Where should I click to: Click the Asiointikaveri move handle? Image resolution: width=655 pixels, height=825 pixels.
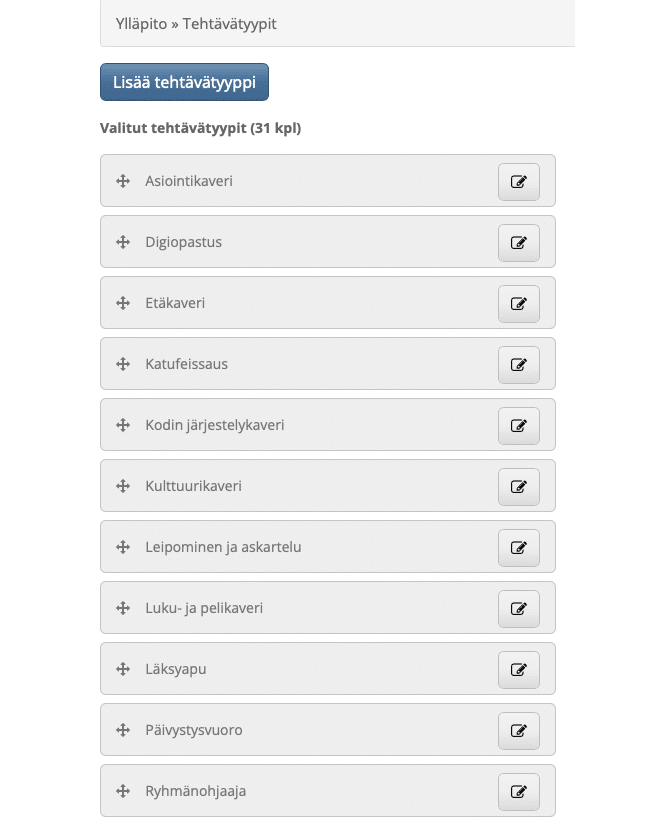[x=123, y=181]
